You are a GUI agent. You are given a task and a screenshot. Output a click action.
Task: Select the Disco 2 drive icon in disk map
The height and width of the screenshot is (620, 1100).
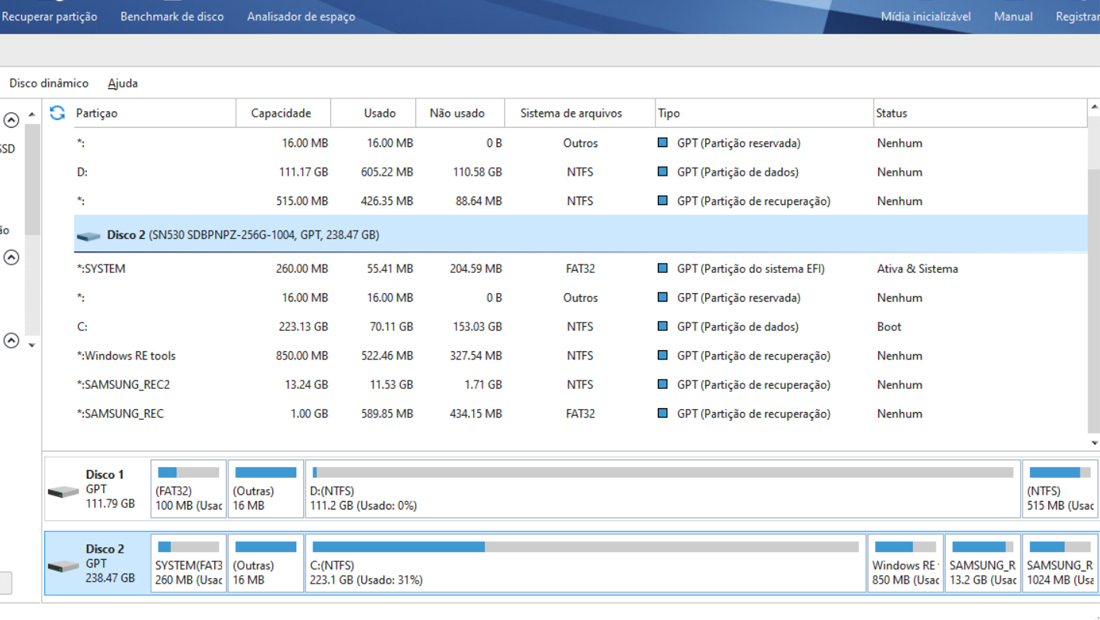click(63, 565)
